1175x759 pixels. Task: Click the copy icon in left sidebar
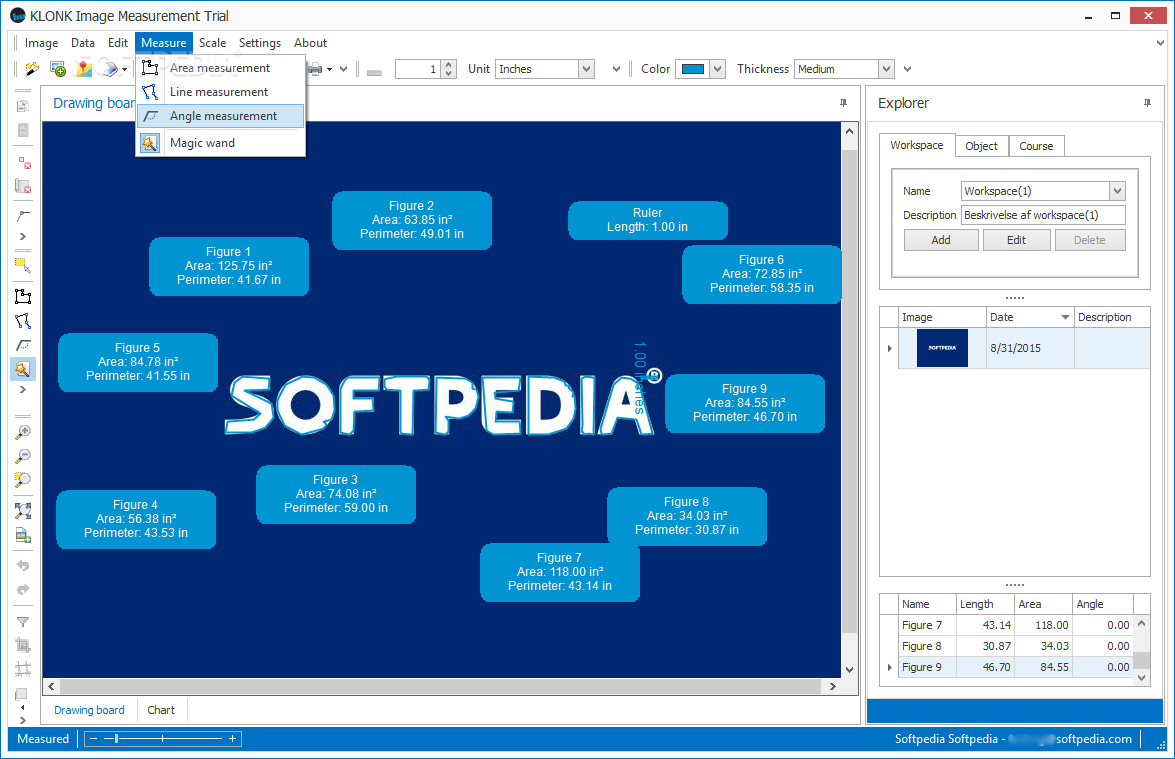[x=22, y=106]
